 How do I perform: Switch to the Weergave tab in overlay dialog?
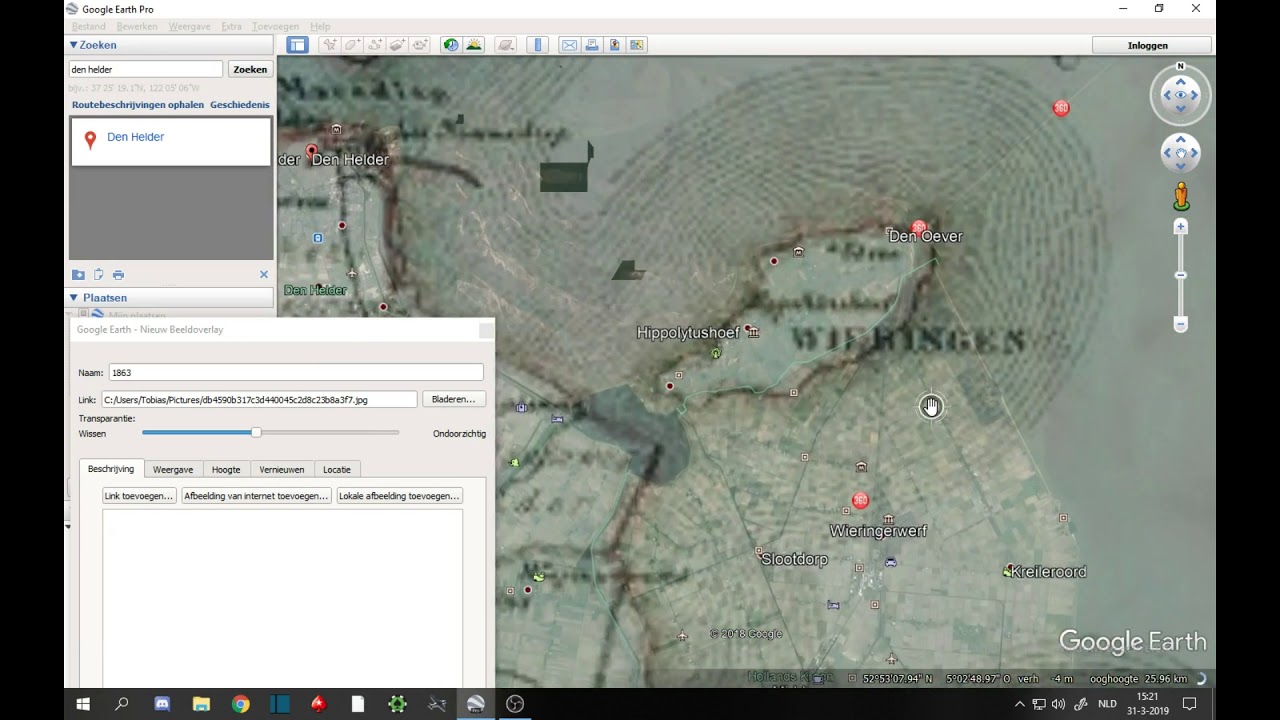(x=173, y=469)
